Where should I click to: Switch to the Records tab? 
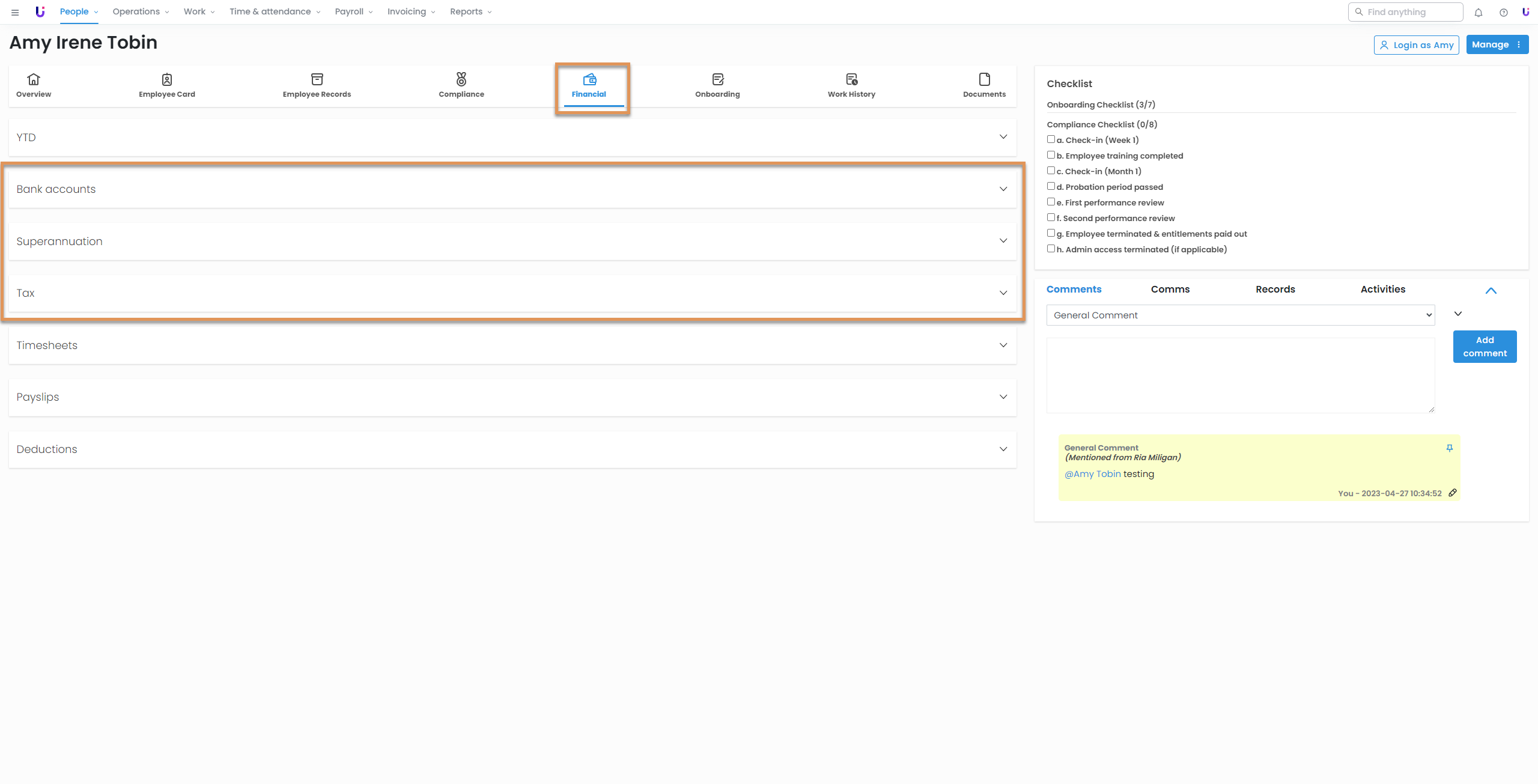[x=1275, y=290]
